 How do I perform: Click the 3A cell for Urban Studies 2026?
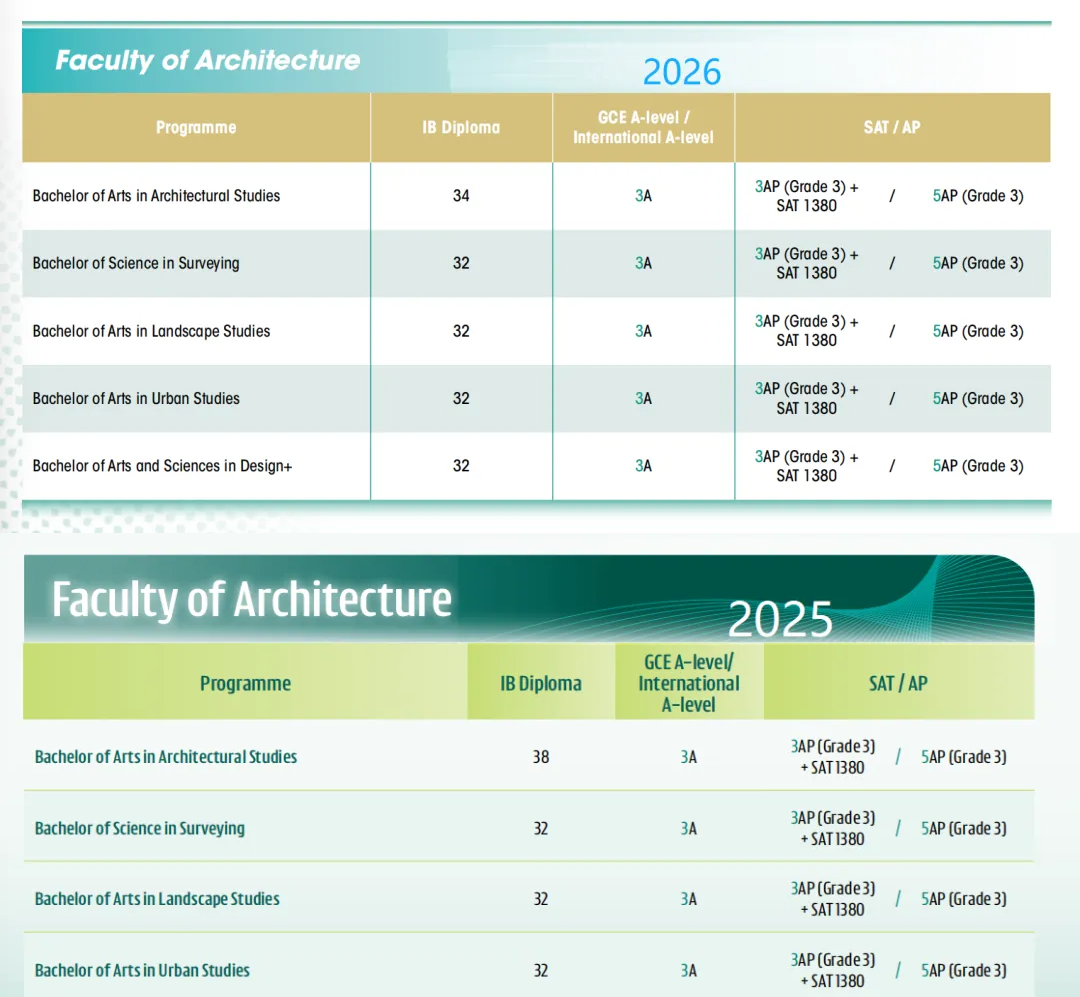click(x=642, y=398)
